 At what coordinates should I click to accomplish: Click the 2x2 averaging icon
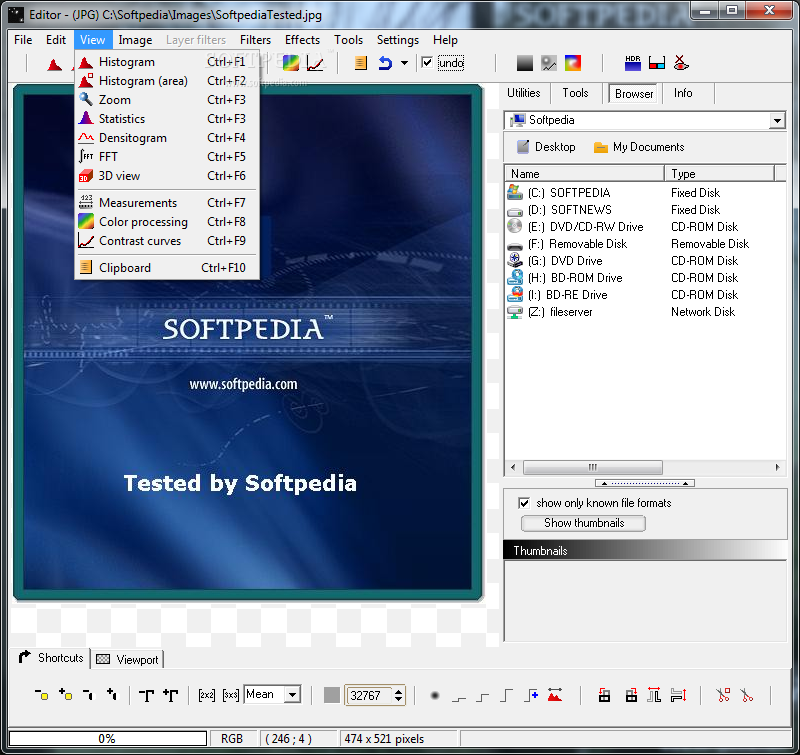pos(207,695)
